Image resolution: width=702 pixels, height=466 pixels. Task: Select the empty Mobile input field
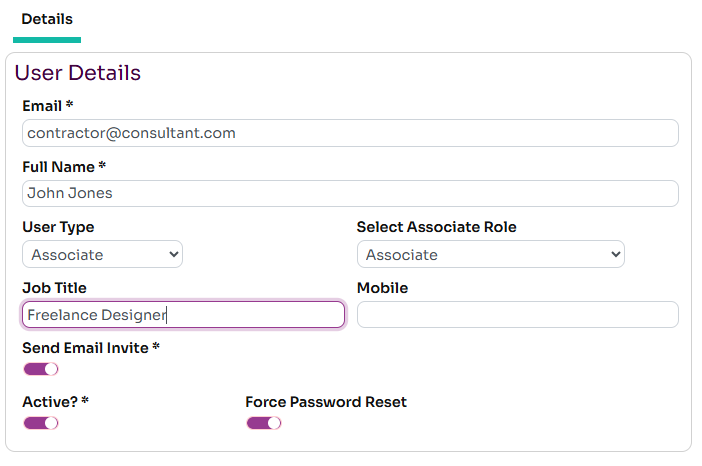(x=517, y=315)
